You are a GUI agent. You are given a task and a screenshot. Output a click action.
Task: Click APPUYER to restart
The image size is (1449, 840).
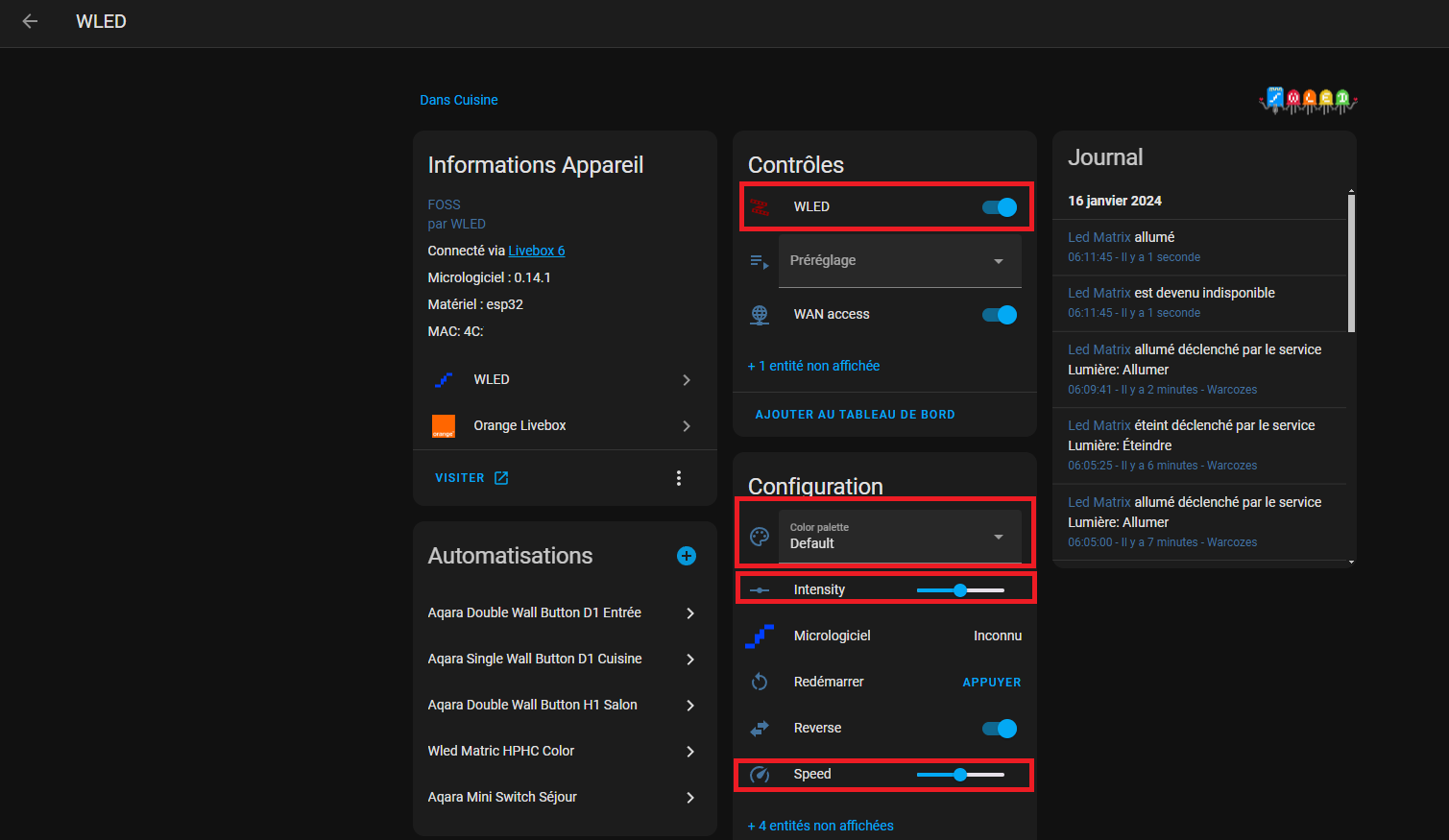[992, 683]
